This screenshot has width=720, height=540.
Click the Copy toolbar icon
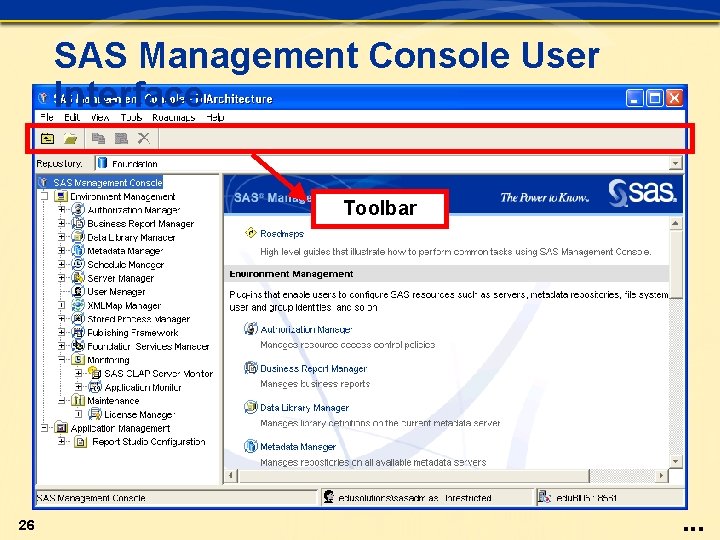(x=98, y=138)
